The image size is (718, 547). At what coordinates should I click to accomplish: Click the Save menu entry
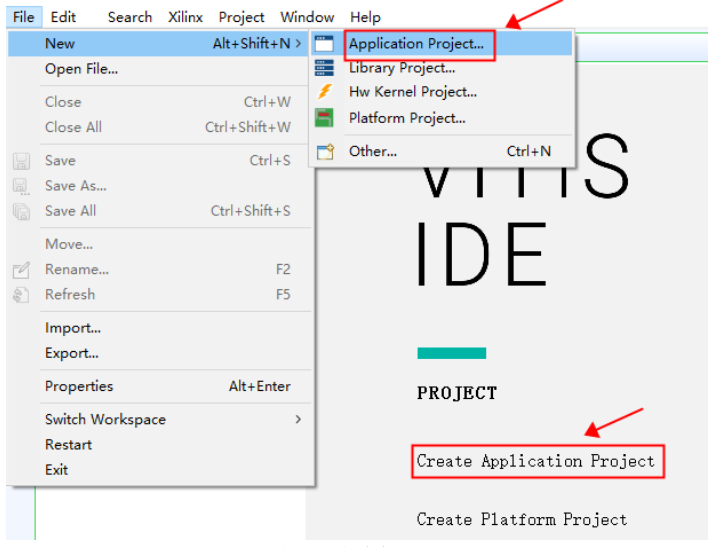pos(158,160)
